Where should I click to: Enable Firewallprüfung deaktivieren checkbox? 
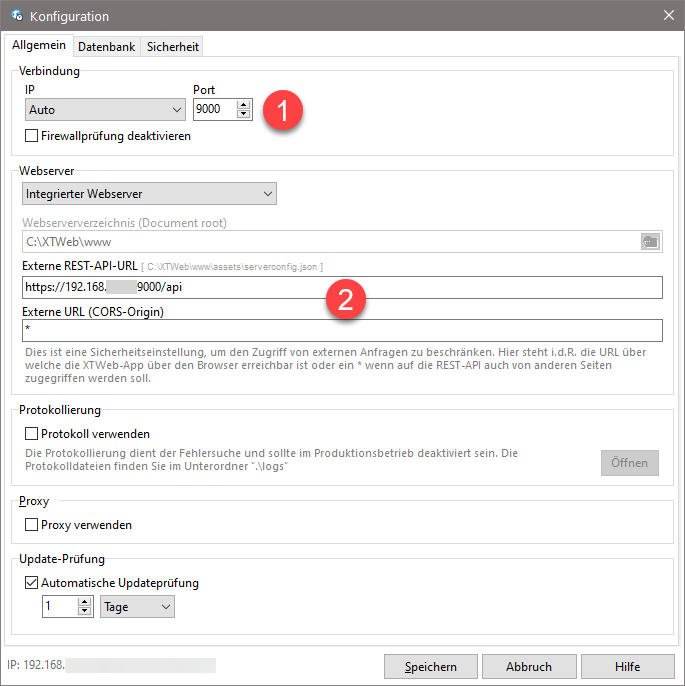click(x=32, y=135)
